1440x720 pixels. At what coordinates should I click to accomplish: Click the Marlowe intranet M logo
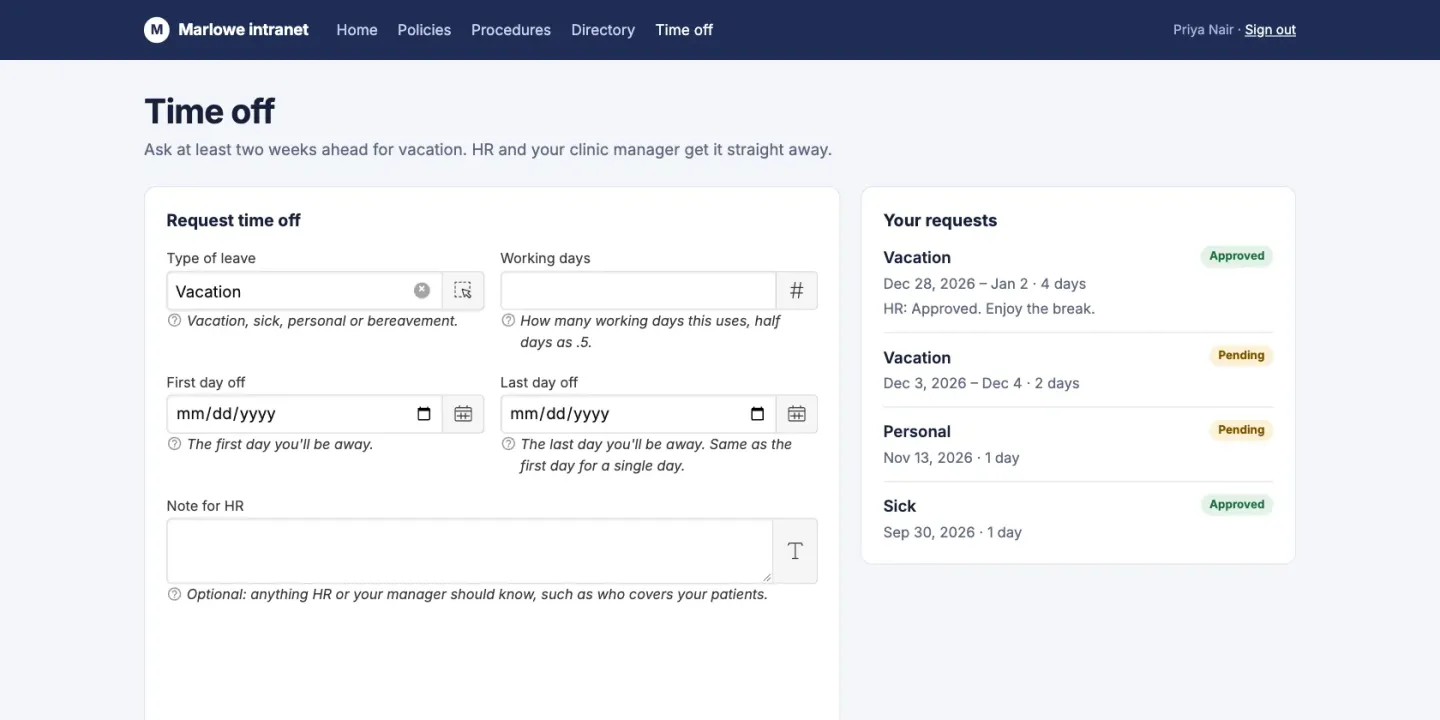click(157, 30)
